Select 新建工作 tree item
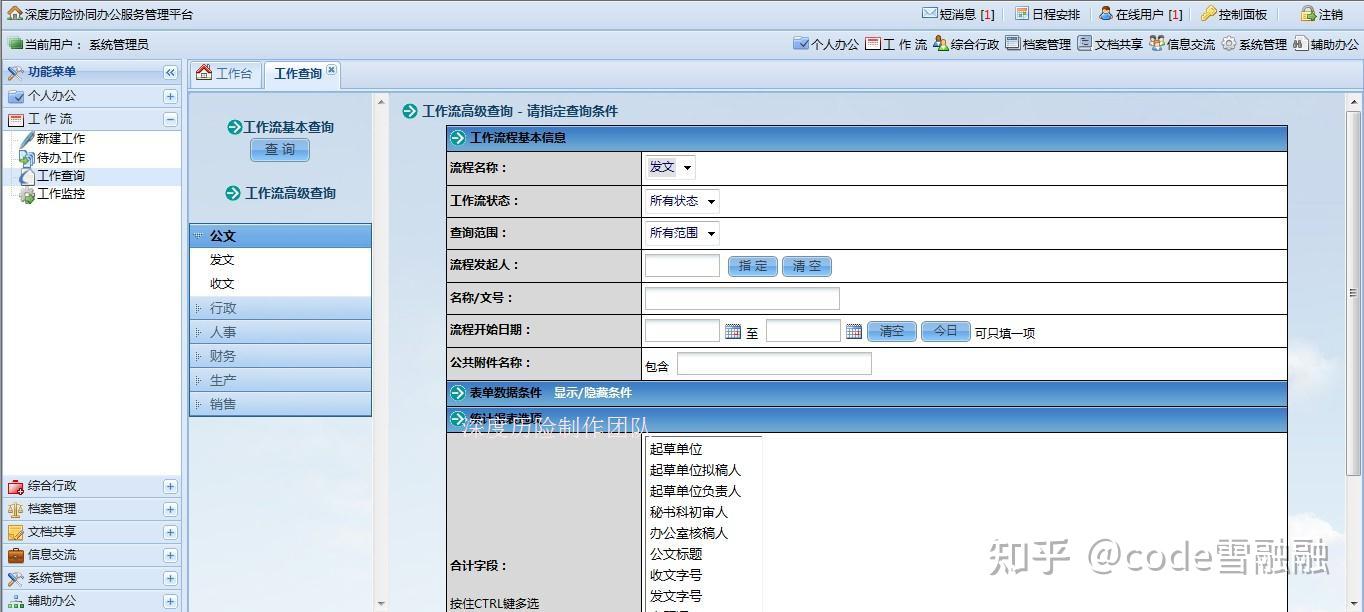The image size is (1364, 612). [61, 139]
